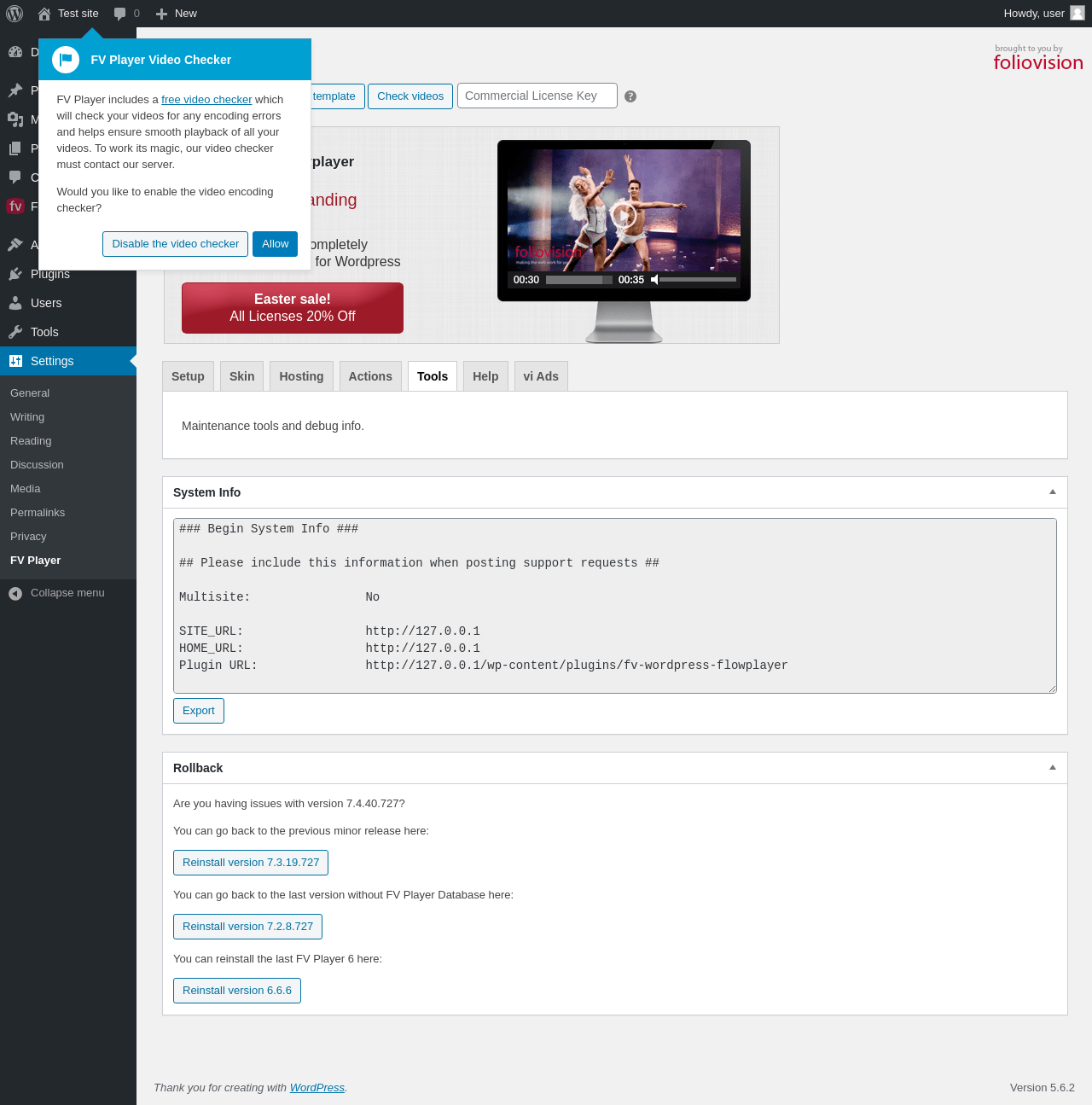Image resolution: width=1092 pixels, height=1105 pixels.
Task: Click the Users menu label
Action: [46, 303]
